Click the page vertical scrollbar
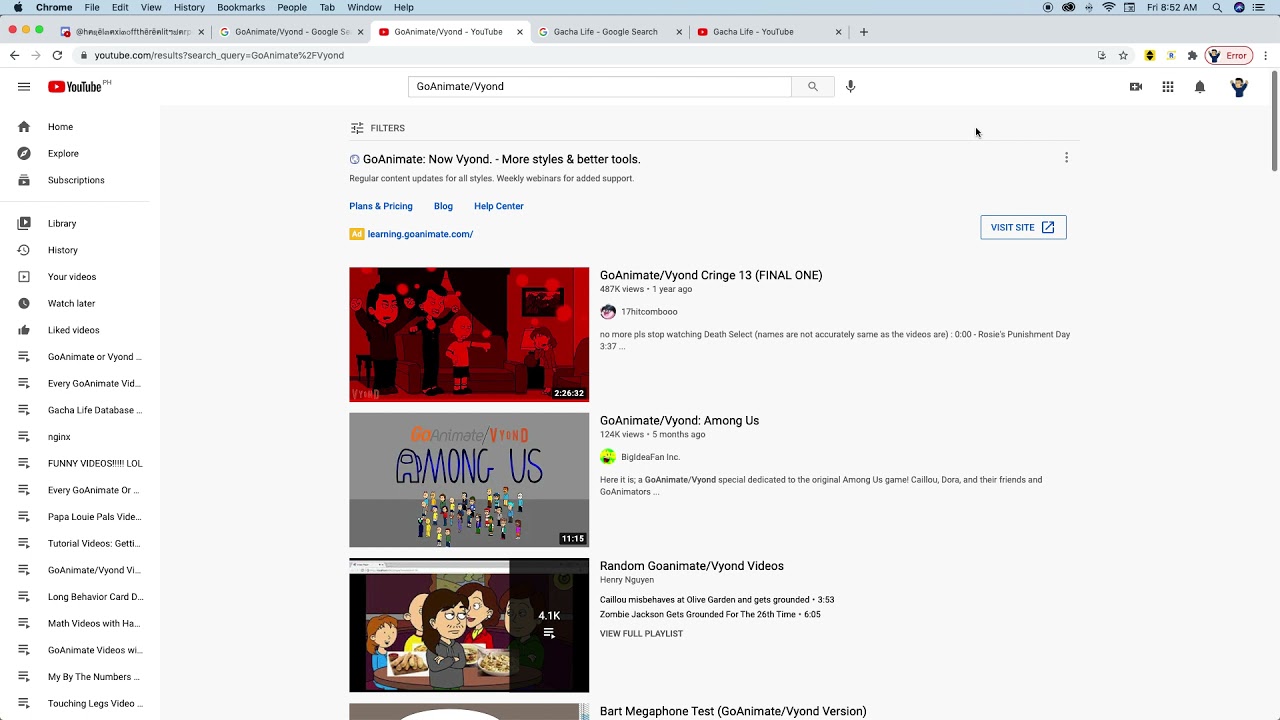The width and height of the screenshot is (1280, 720). click(1274, 120)
